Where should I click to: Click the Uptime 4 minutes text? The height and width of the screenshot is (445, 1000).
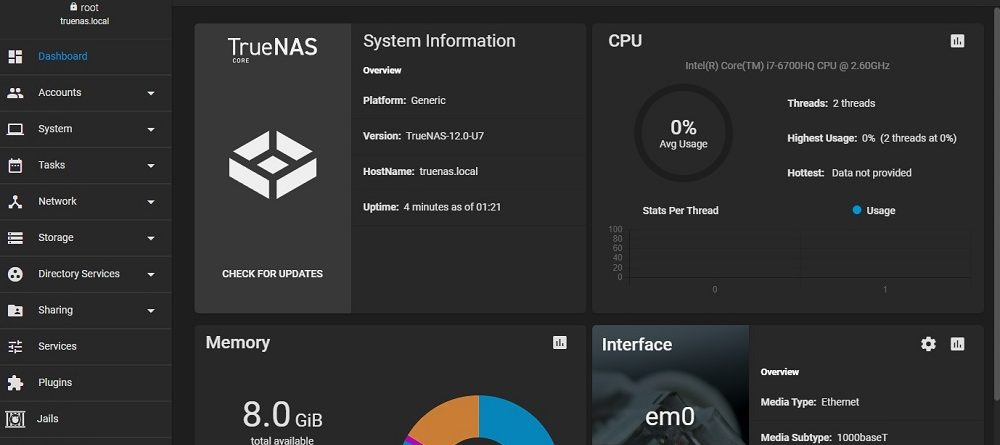click(432, 207)
